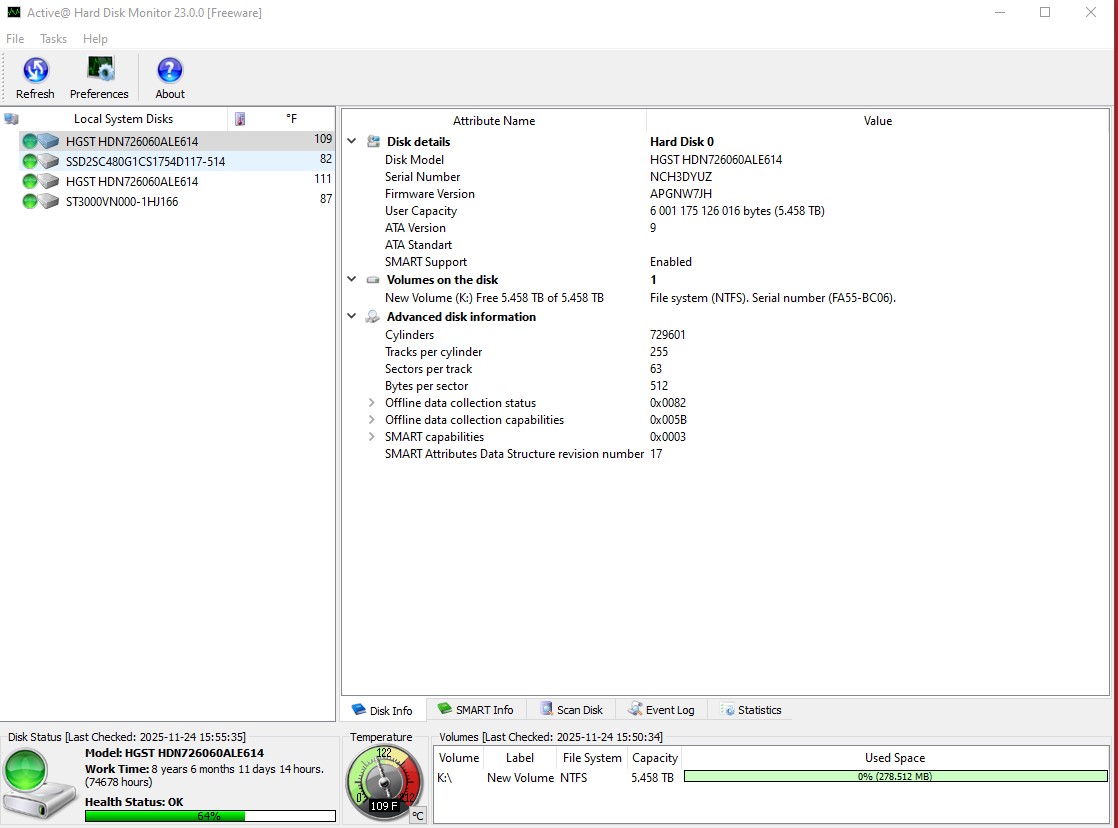The height and width of the screenshot is (828, 1118).
Task: Click the Health Status progress bar
Action: 210,816
